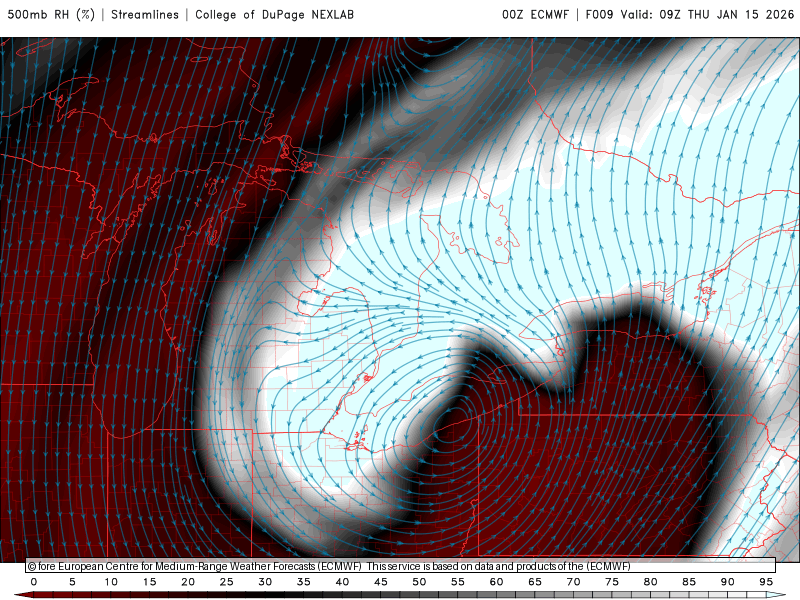Click the "55" value on the colorbar scale

click(x=458, y=582)
